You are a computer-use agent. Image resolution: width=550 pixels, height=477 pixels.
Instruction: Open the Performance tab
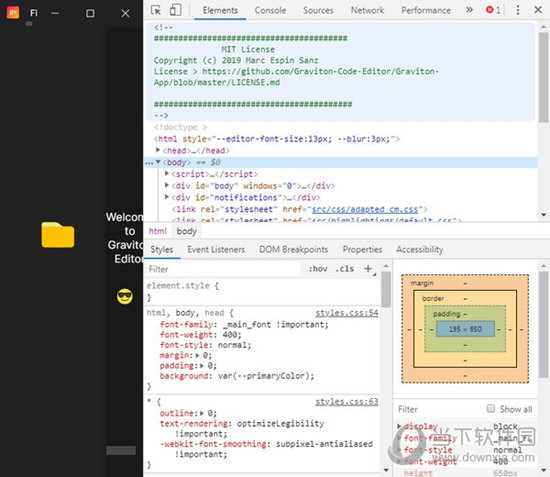click(x=426, y=10)
